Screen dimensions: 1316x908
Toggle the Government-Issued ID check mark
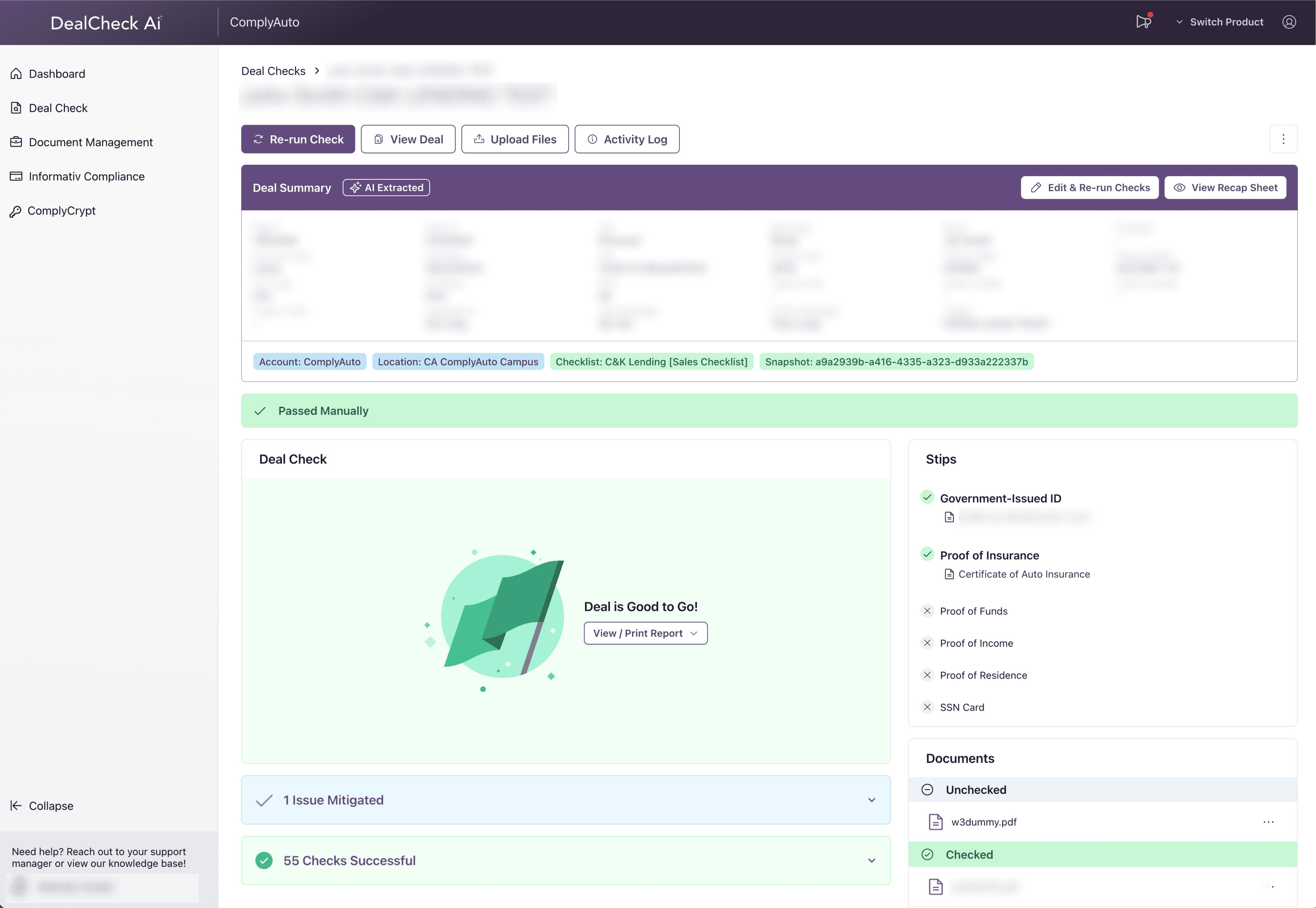(927, 497)
